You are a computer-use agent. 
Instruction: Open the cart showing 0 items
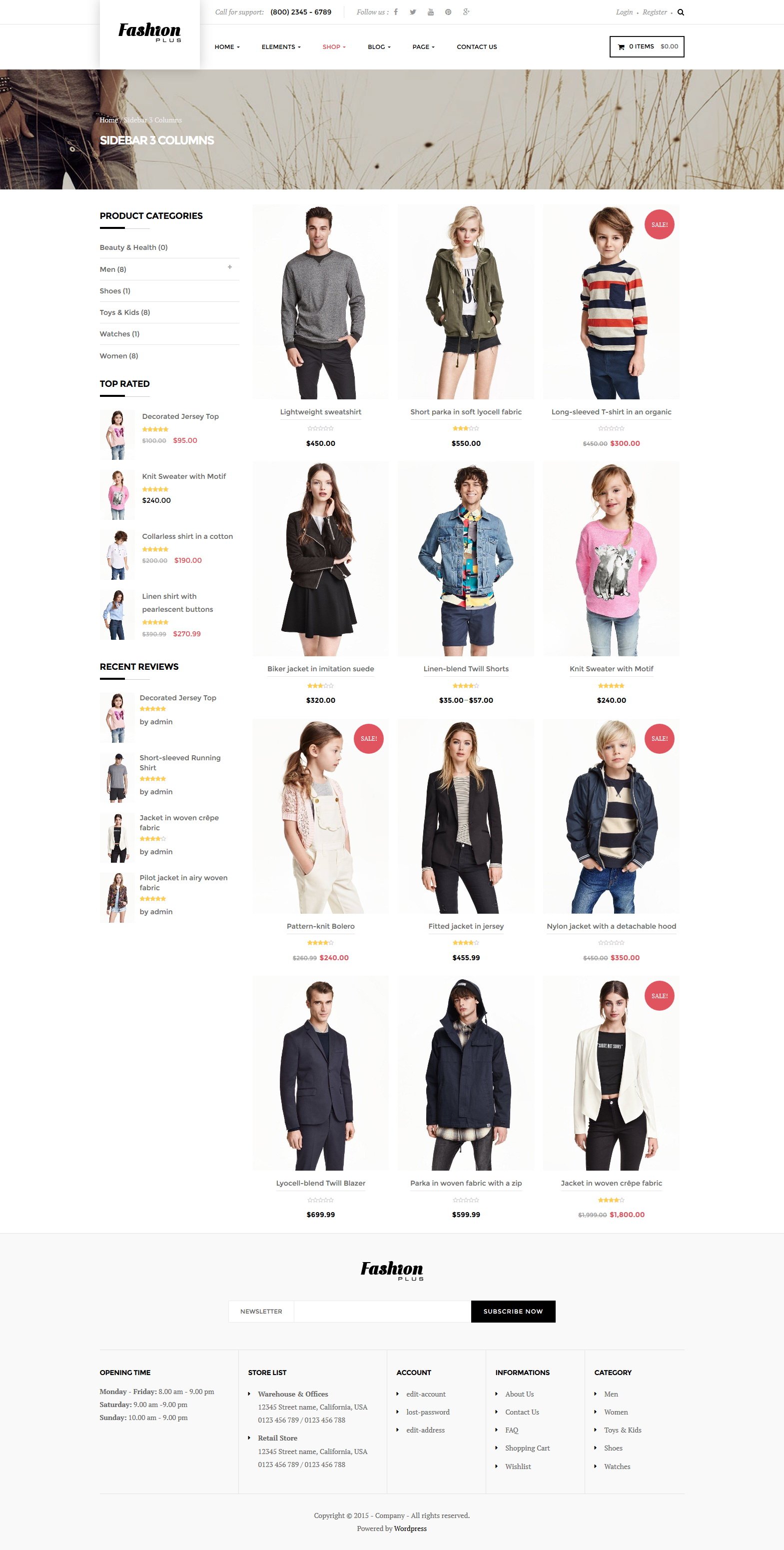point(647,46)
